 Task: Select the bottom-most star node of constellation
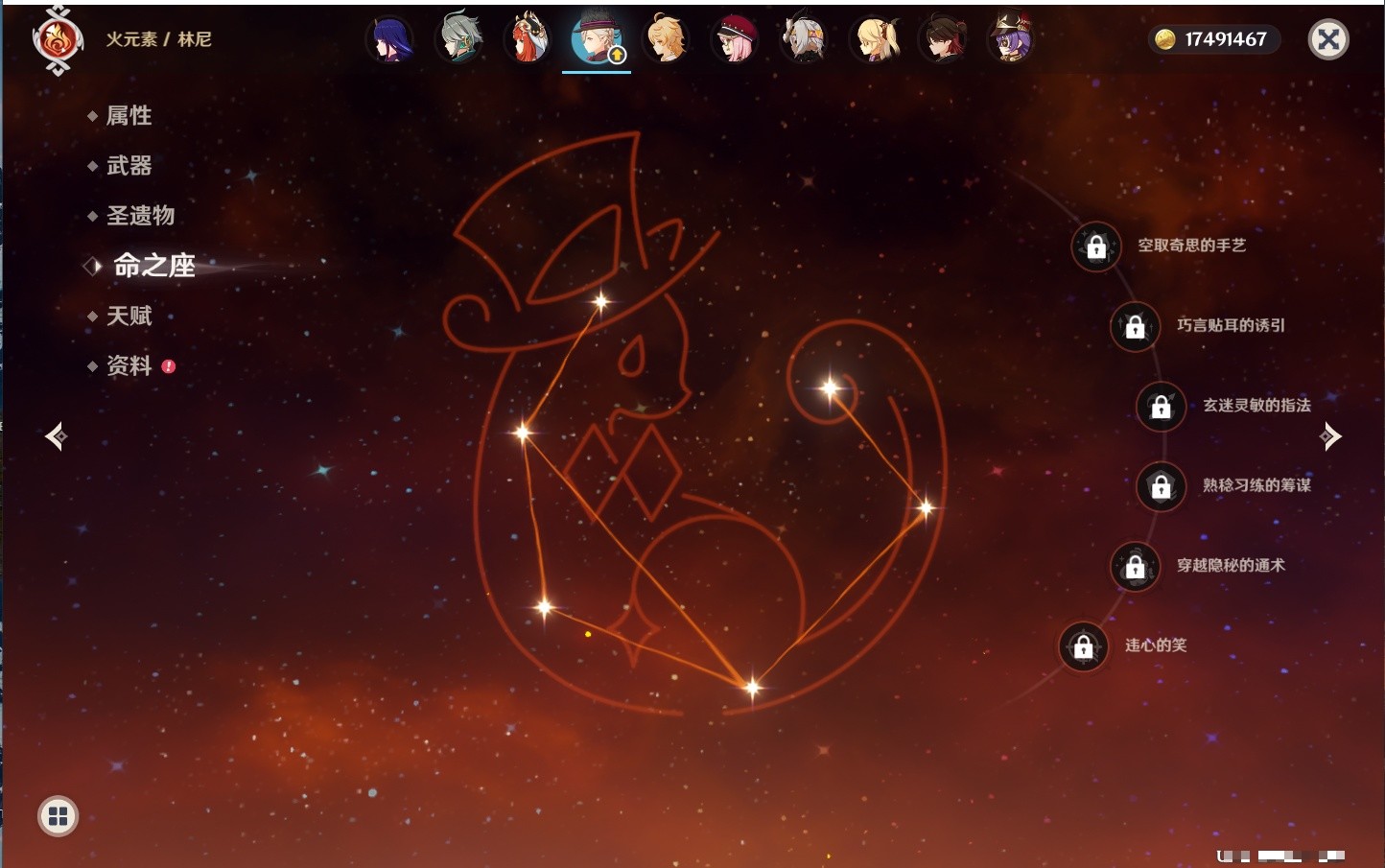(x=753, y=687)
